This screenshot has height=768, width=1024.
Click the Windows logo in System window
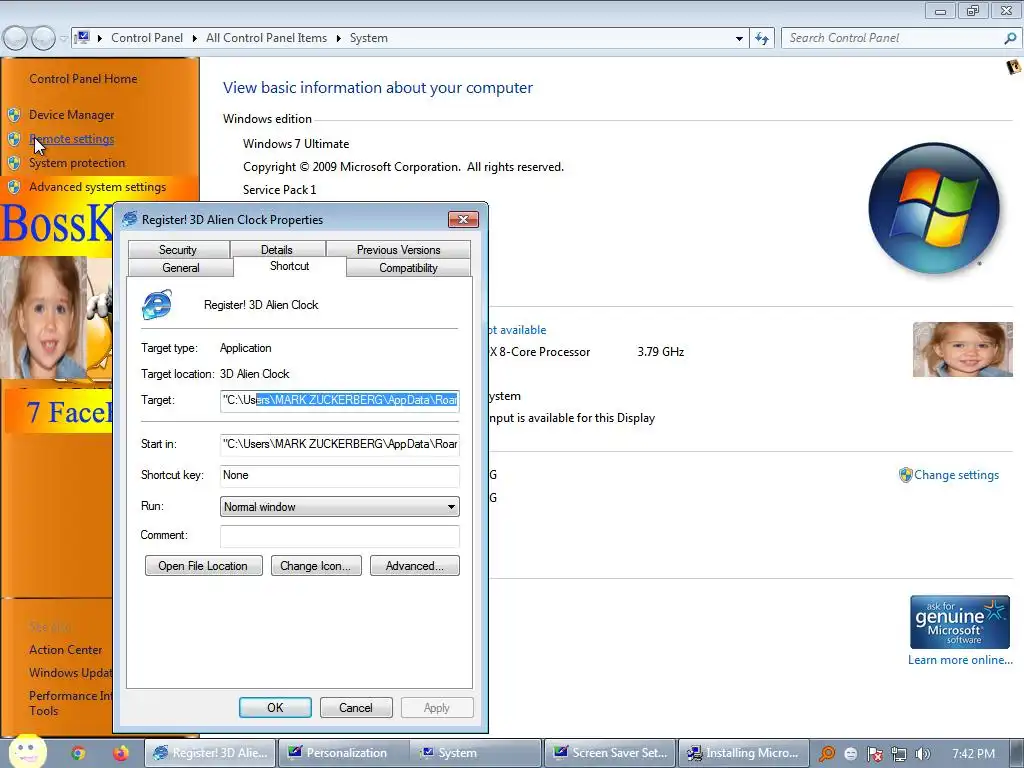(934, 208)
